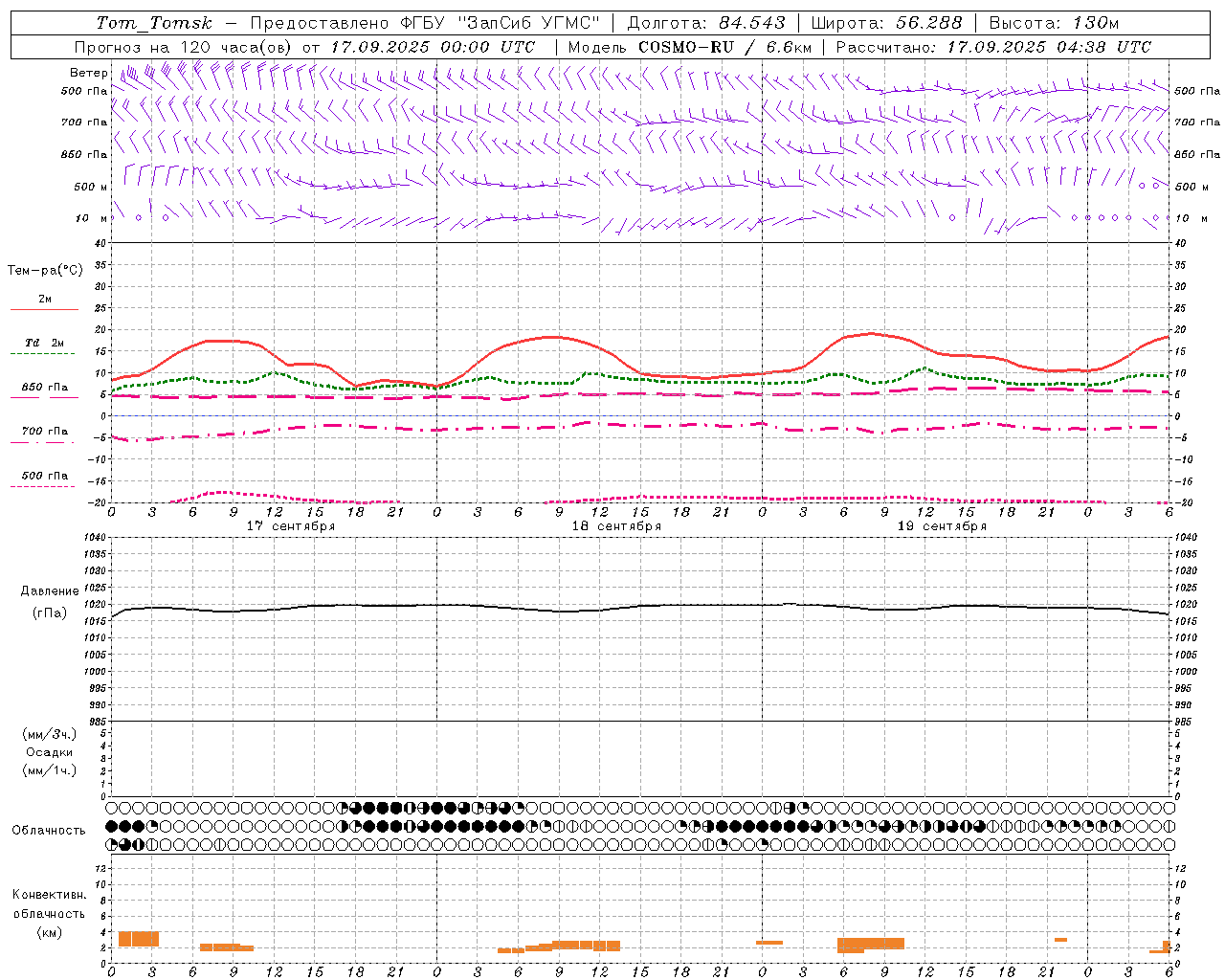This screenshot has width=1225, height=980.
Task: Click the (мм/3ч.) precipitation unit label
Action: (x=50, y=735)
